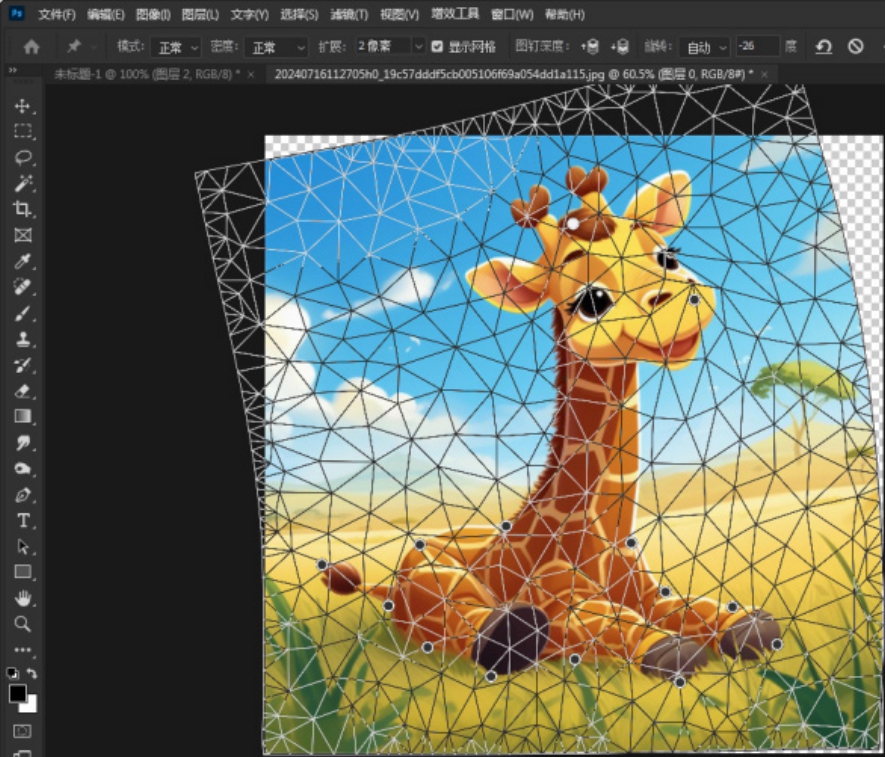
Task: Select the Move tool
Action: 22,106
